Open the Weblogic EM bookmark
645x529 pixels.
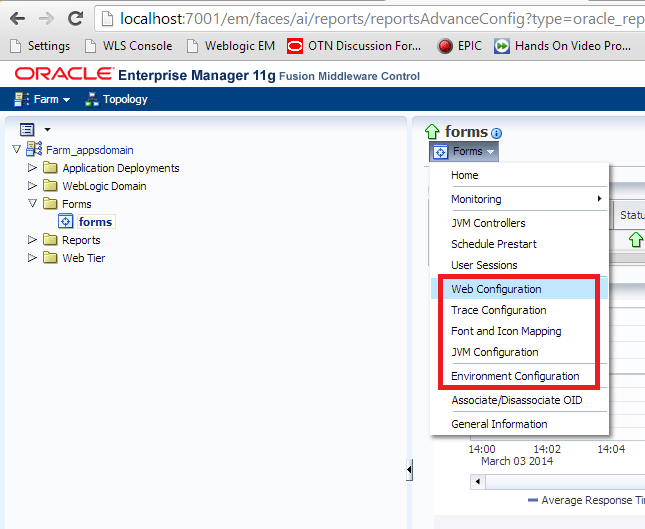click(x=231, y=46)
